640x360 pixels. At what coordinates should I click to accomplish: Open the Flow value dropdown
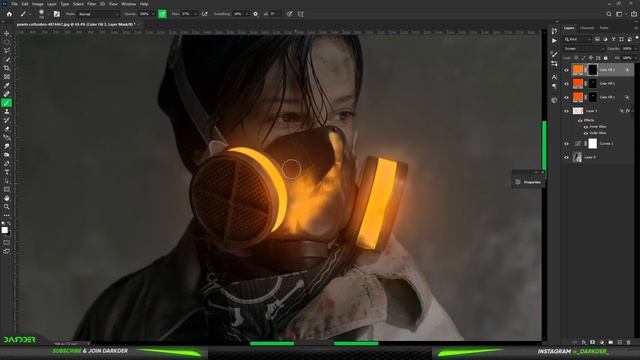[195, 14]
